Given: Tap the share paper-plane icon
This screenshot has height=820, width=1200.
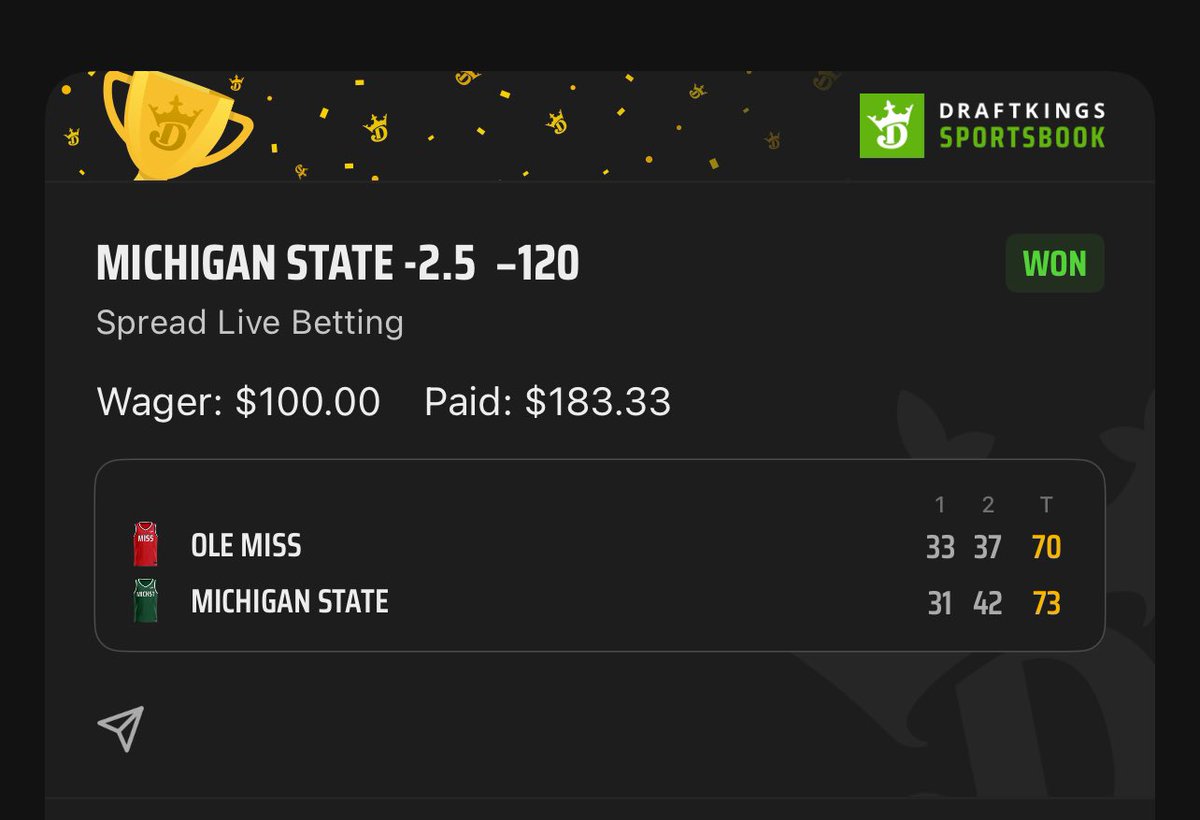Looking at the screenshot, I should (121, 728).
